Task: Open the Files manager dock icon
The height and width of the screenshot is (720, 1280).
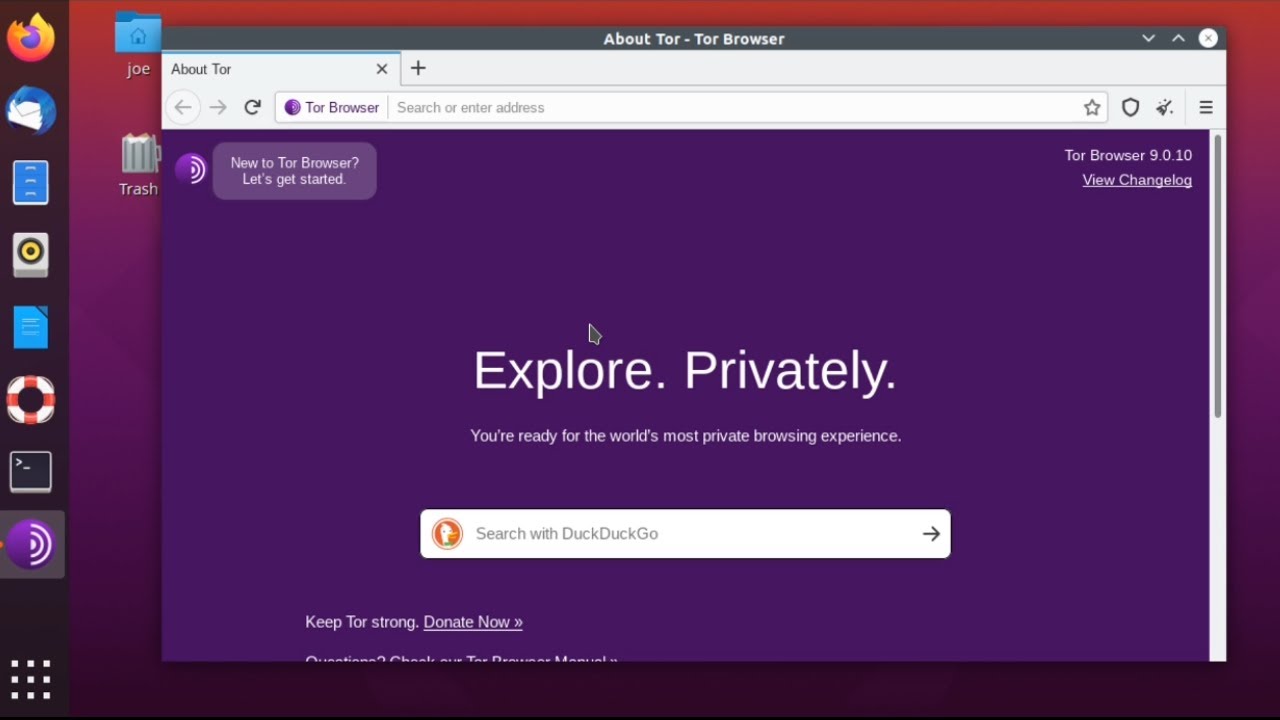Action: point(31,183)
